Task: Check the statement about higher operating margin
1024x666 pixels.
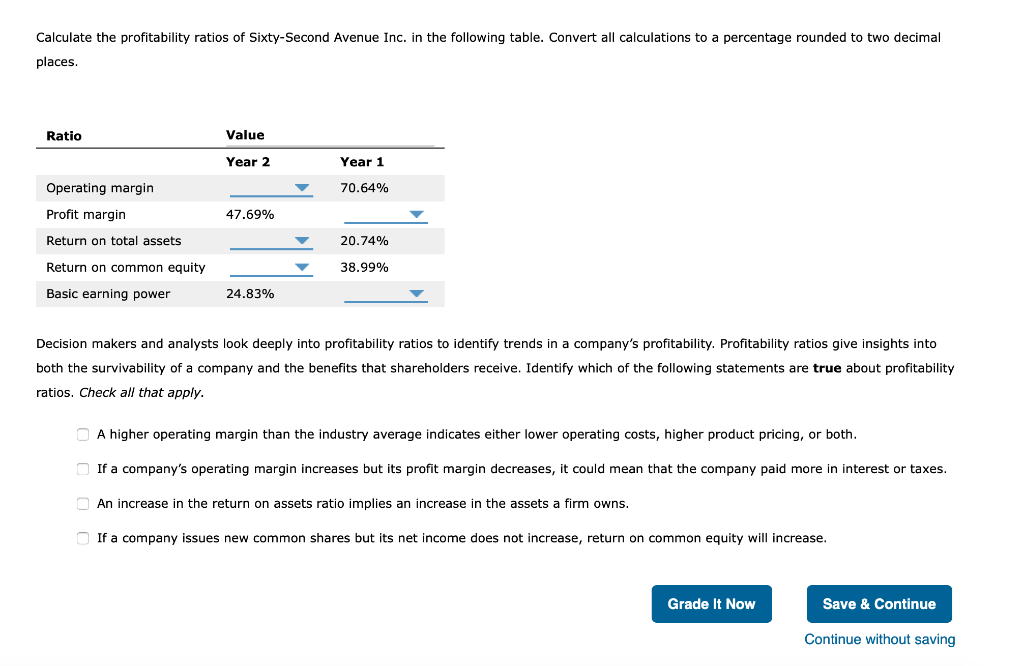Action: (x=83, y=434)
